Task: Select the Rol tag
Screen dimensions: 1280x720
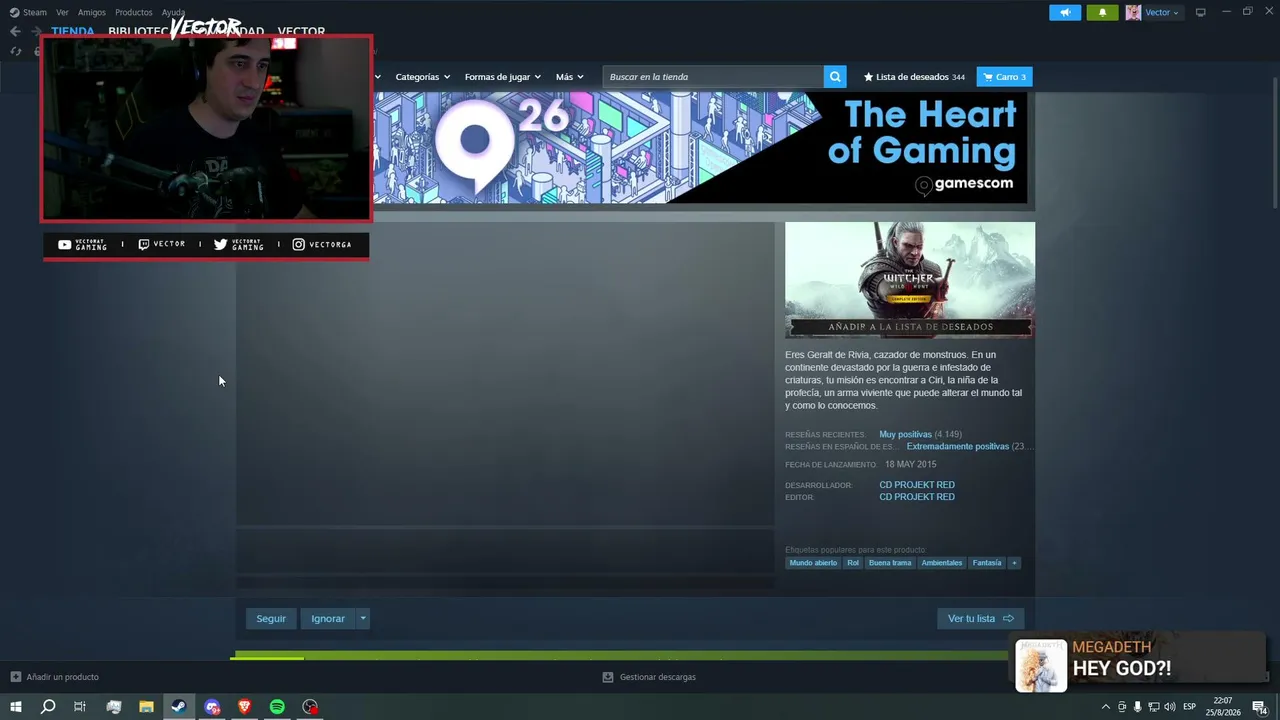Action: coord(853,563)
